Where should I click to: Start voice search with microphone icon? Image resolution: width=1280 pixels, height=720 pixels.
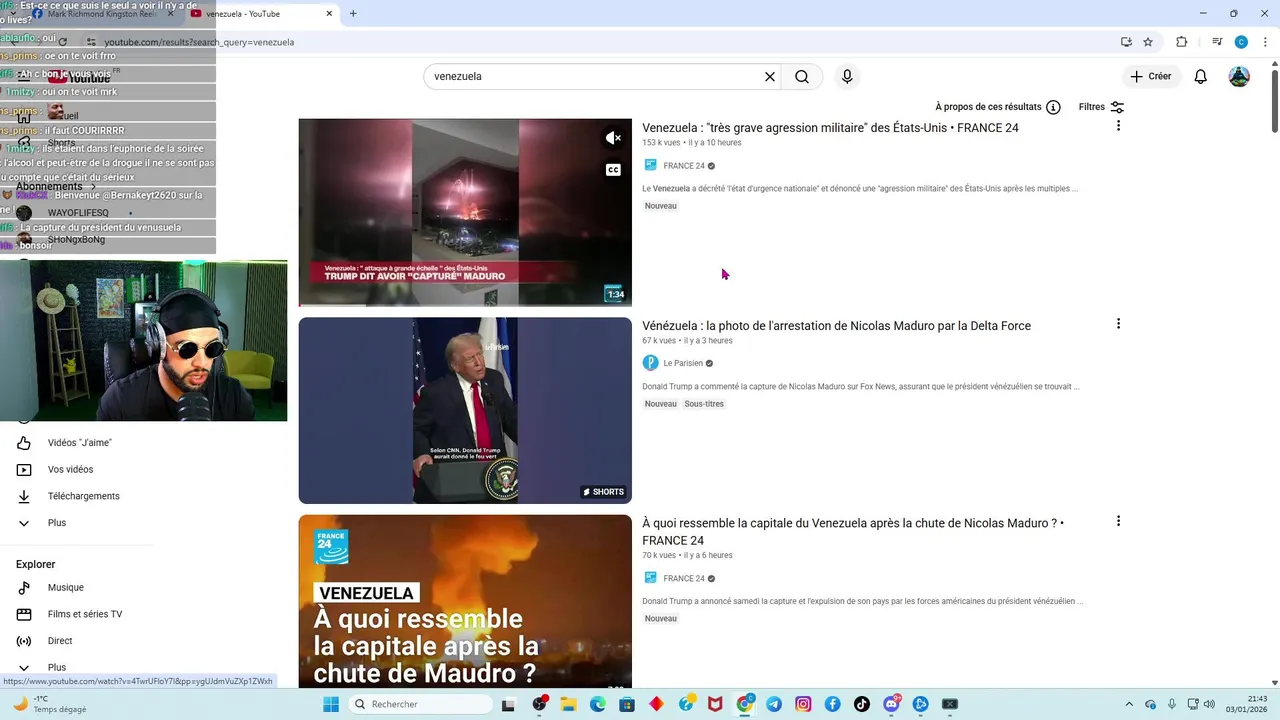[847, 77]
